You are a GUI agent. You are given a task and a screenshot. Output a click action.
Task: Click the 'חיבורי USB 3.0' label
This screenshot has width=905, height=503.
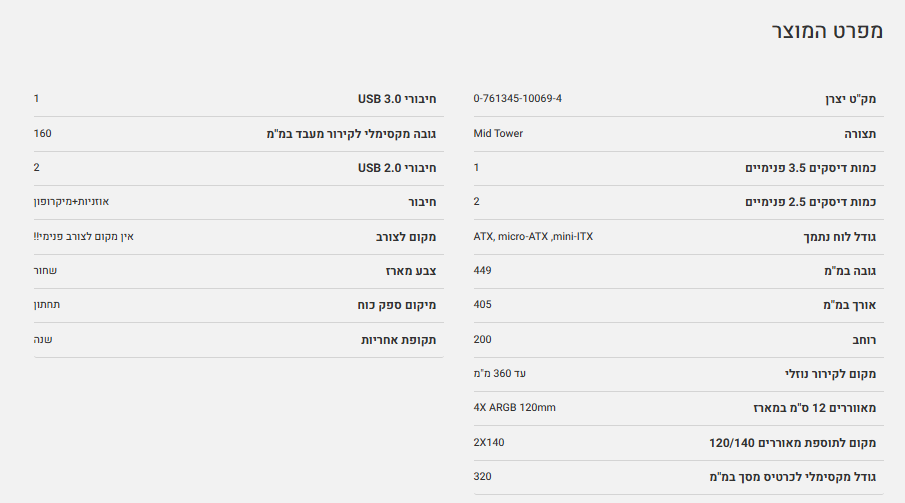(x=397, y=99)
